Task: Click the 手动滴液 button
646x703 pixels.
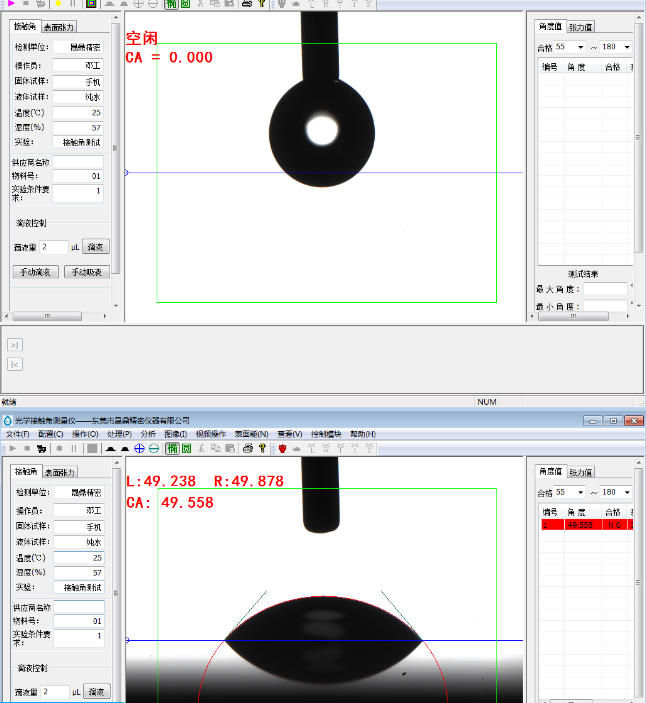Action: 35,272
